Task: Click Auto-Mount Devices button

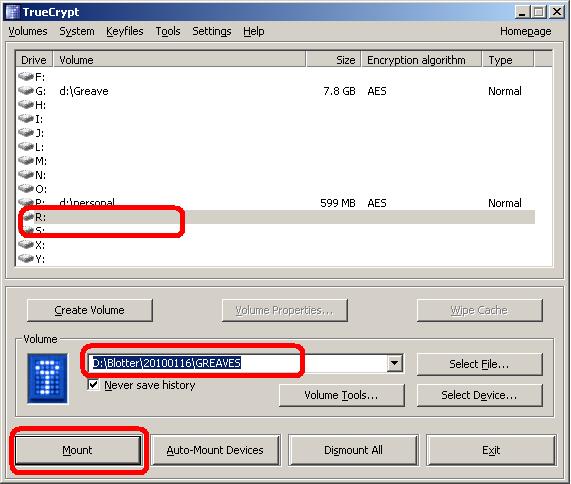Action: (x=215, y=450)
